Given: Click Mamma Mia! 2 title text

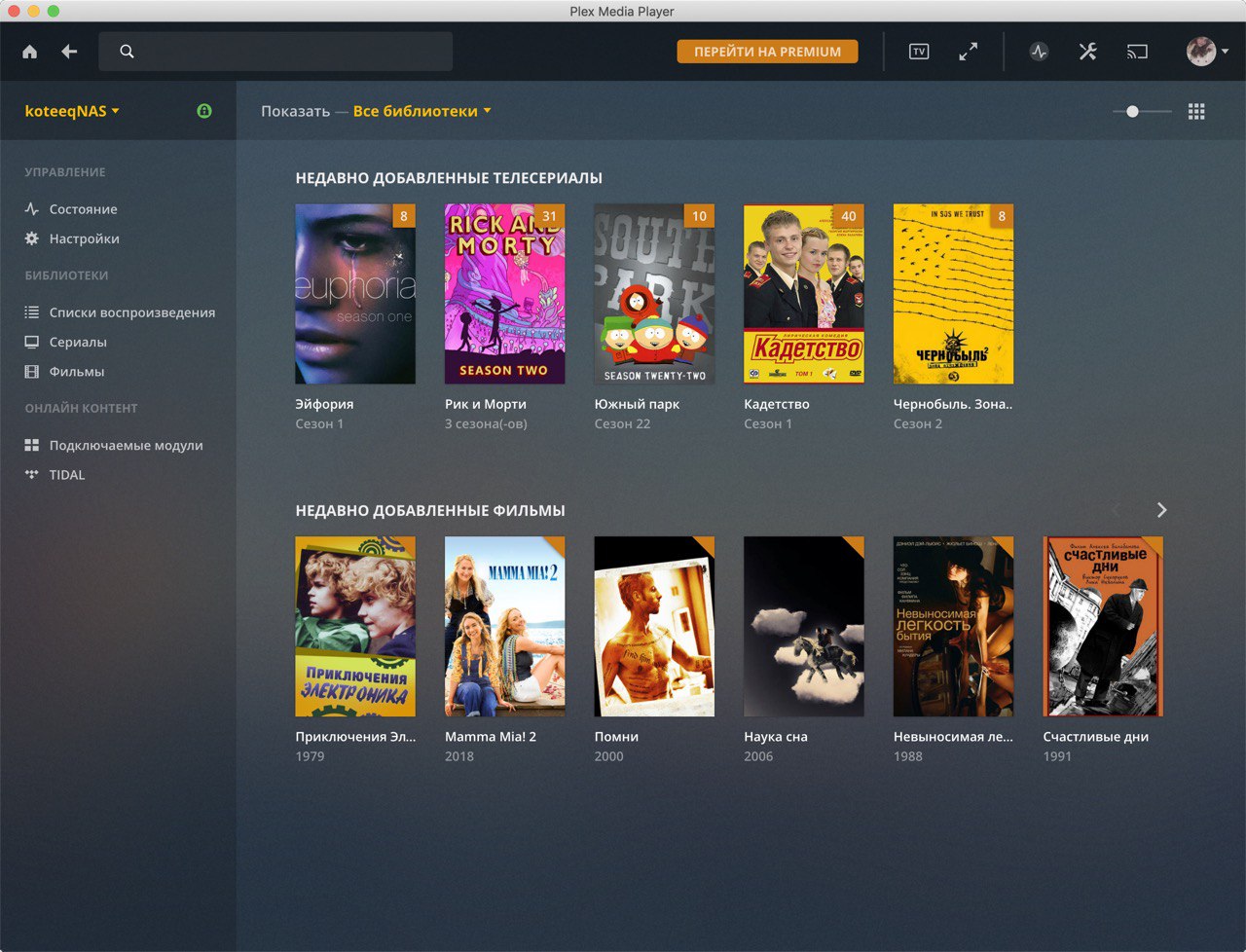Looking at the screenshot, I should [491, 737].
